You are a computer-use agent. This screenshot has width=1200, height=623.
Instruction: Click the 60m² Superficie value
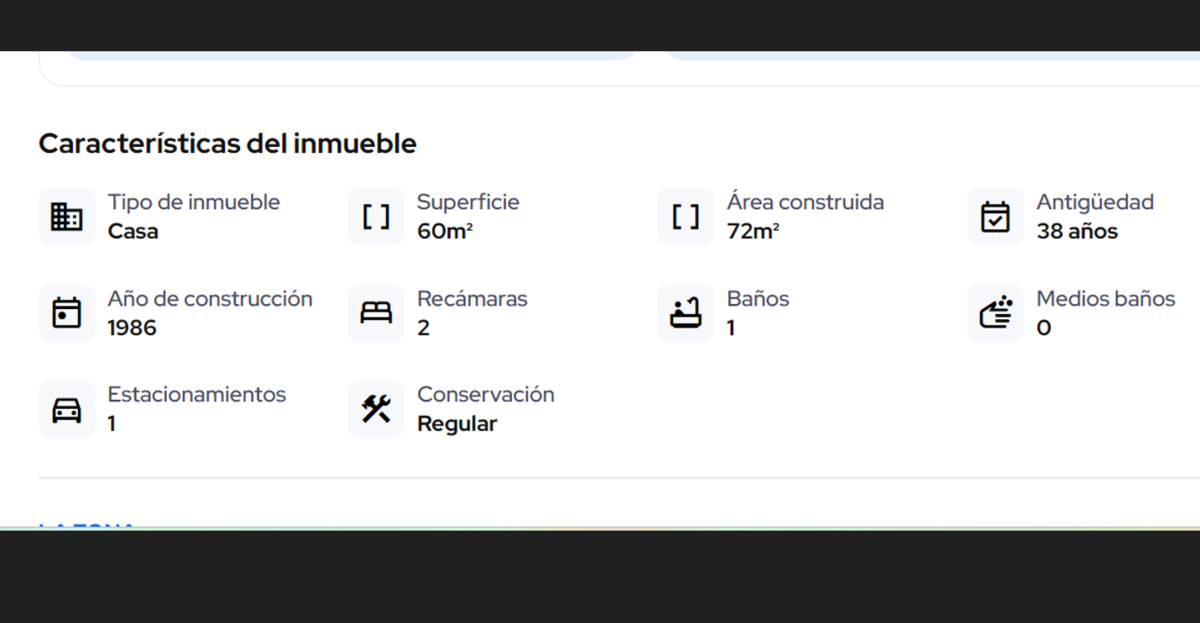tap(445, 232)
